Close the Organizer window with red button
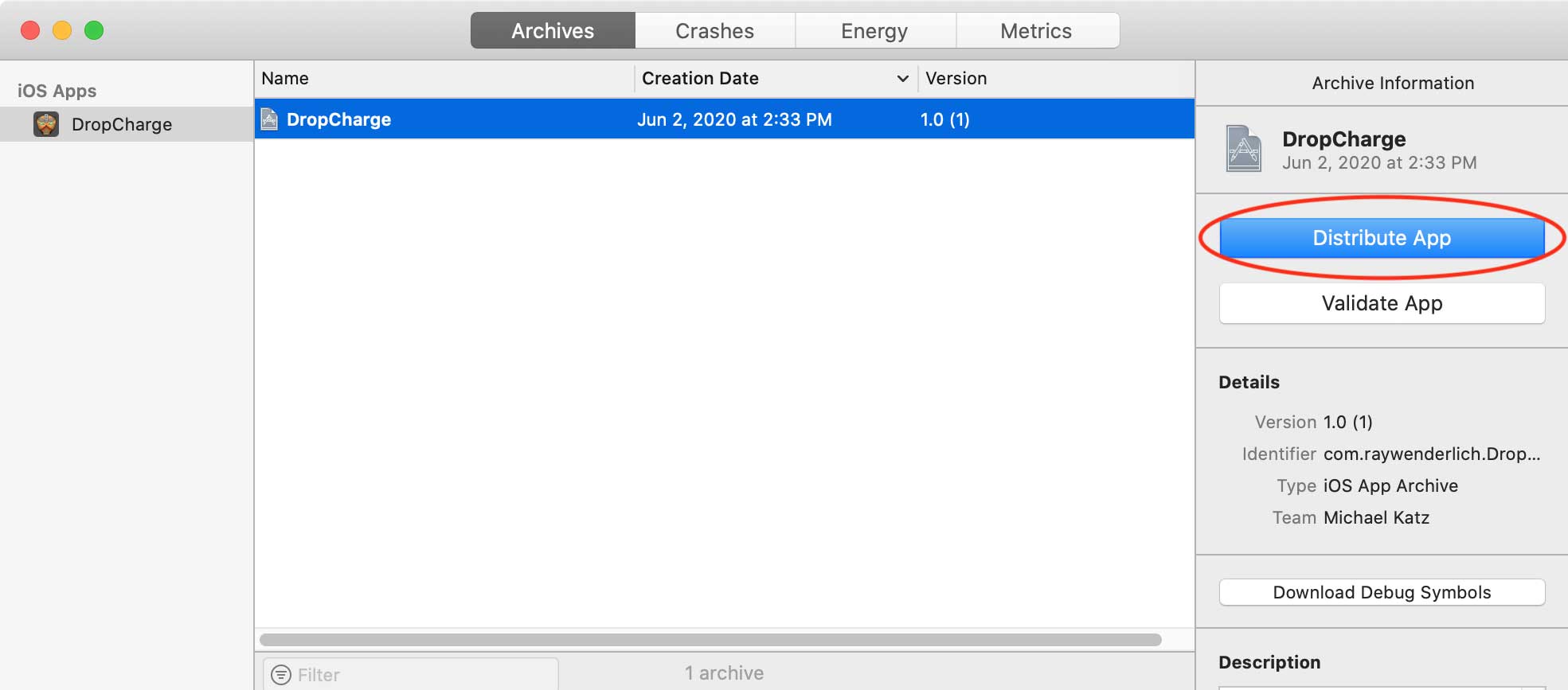The height and width of the screenshot is (690, 1568). 30,30
